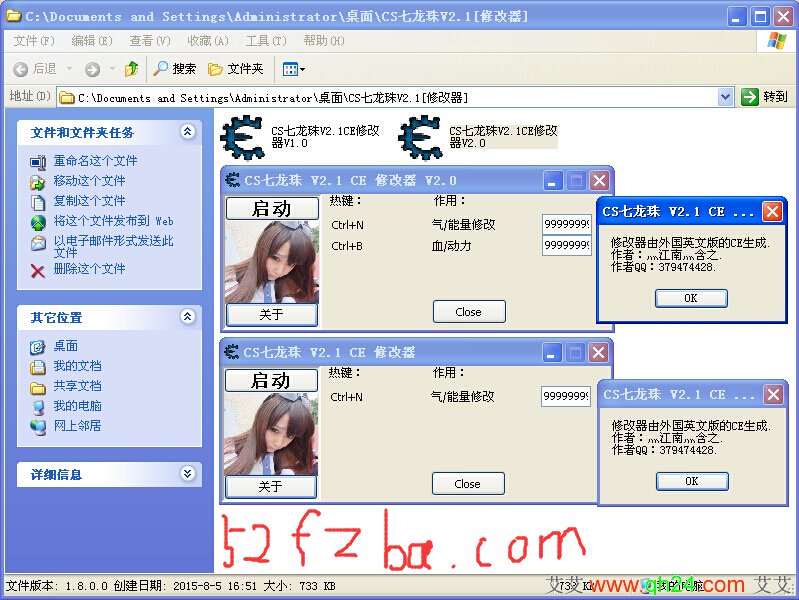
Task: Click the Ctrl+B 血/动力 value field
Action: coord(566,246)
